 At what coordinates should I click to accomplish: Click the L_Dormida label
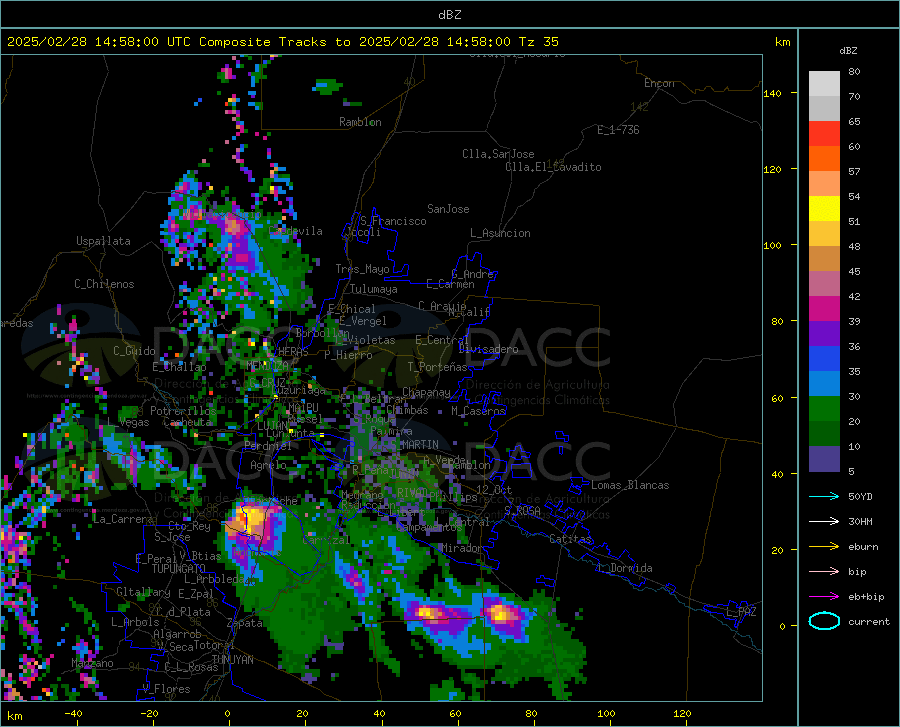coord(625,568)
